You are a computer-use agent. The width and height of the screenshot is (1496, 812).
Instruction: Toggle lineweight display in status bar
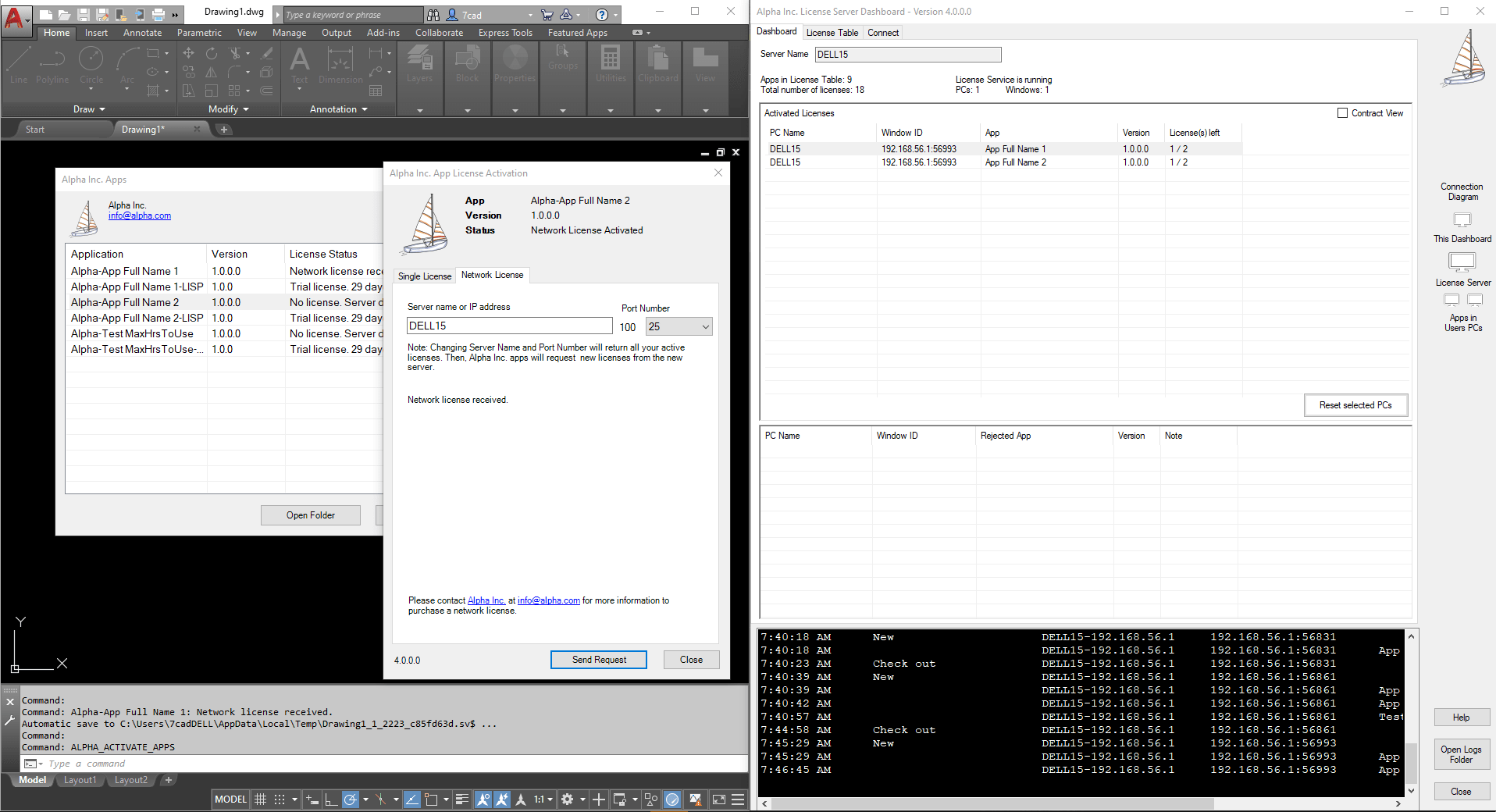tap(462, 800)
